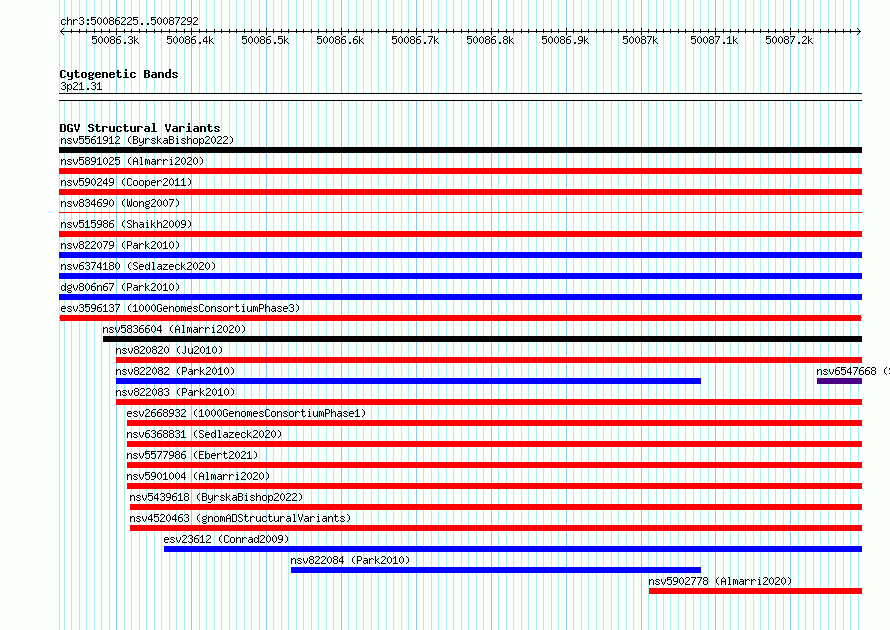
Task: Select the black nsv5836604 variant bar
Action: tap(482, 339)
